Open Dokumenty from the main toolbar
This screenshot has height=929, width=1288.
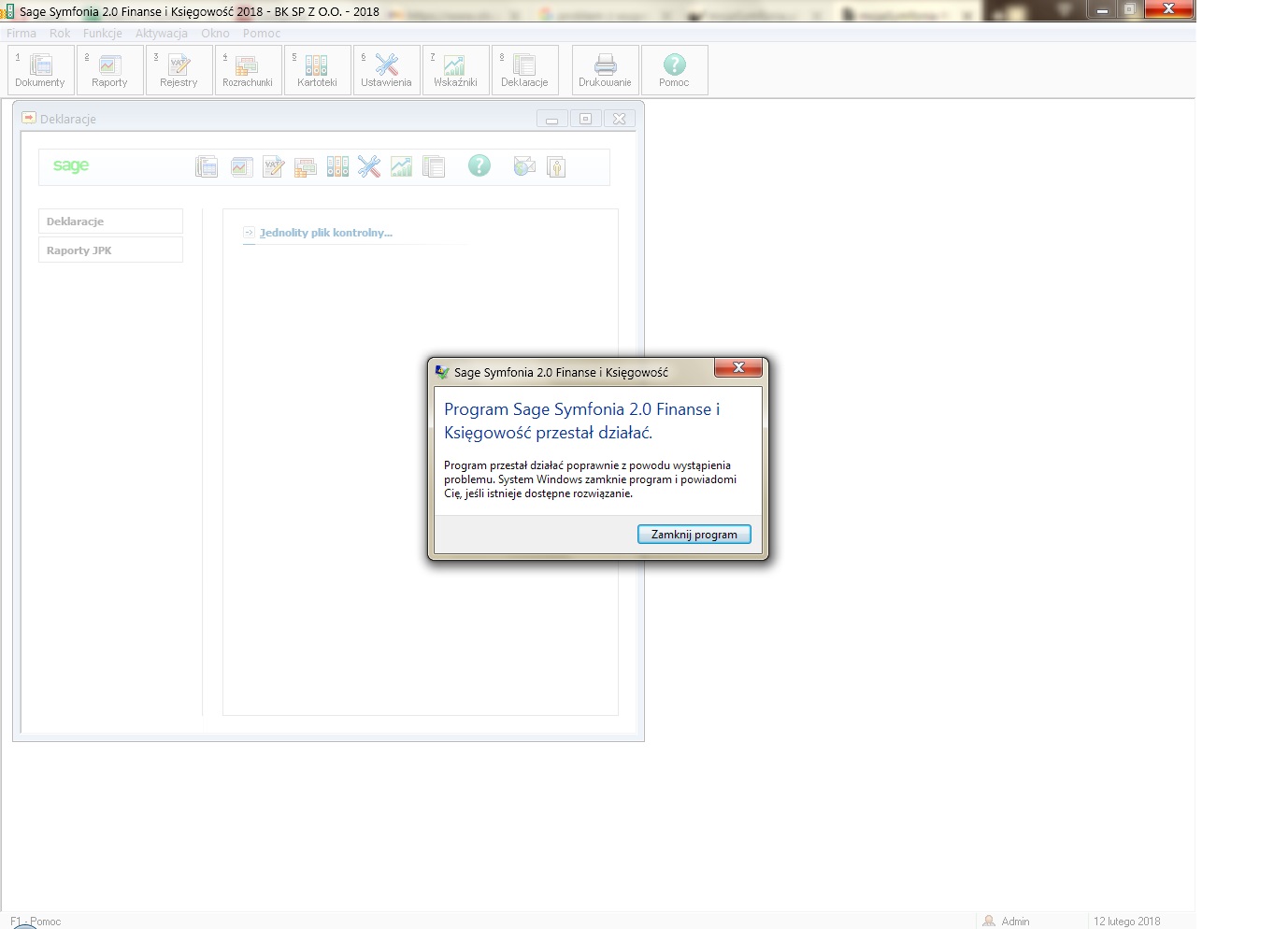(x=40, y=70)
